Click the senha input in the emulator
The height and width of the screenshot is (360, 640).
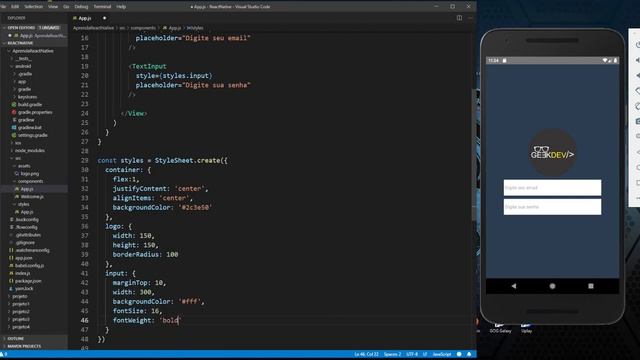pos(552,207)
